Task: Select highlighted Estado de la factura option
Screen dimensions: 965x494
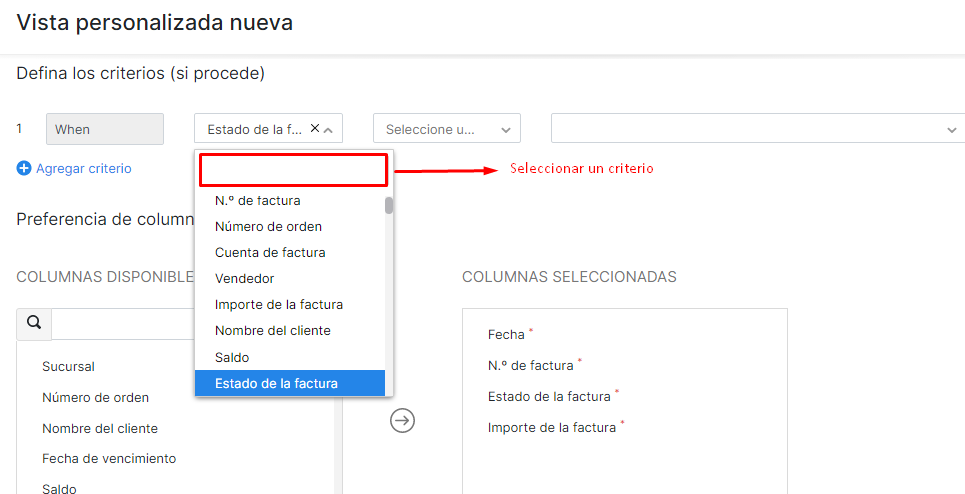Action: (276, 383)
